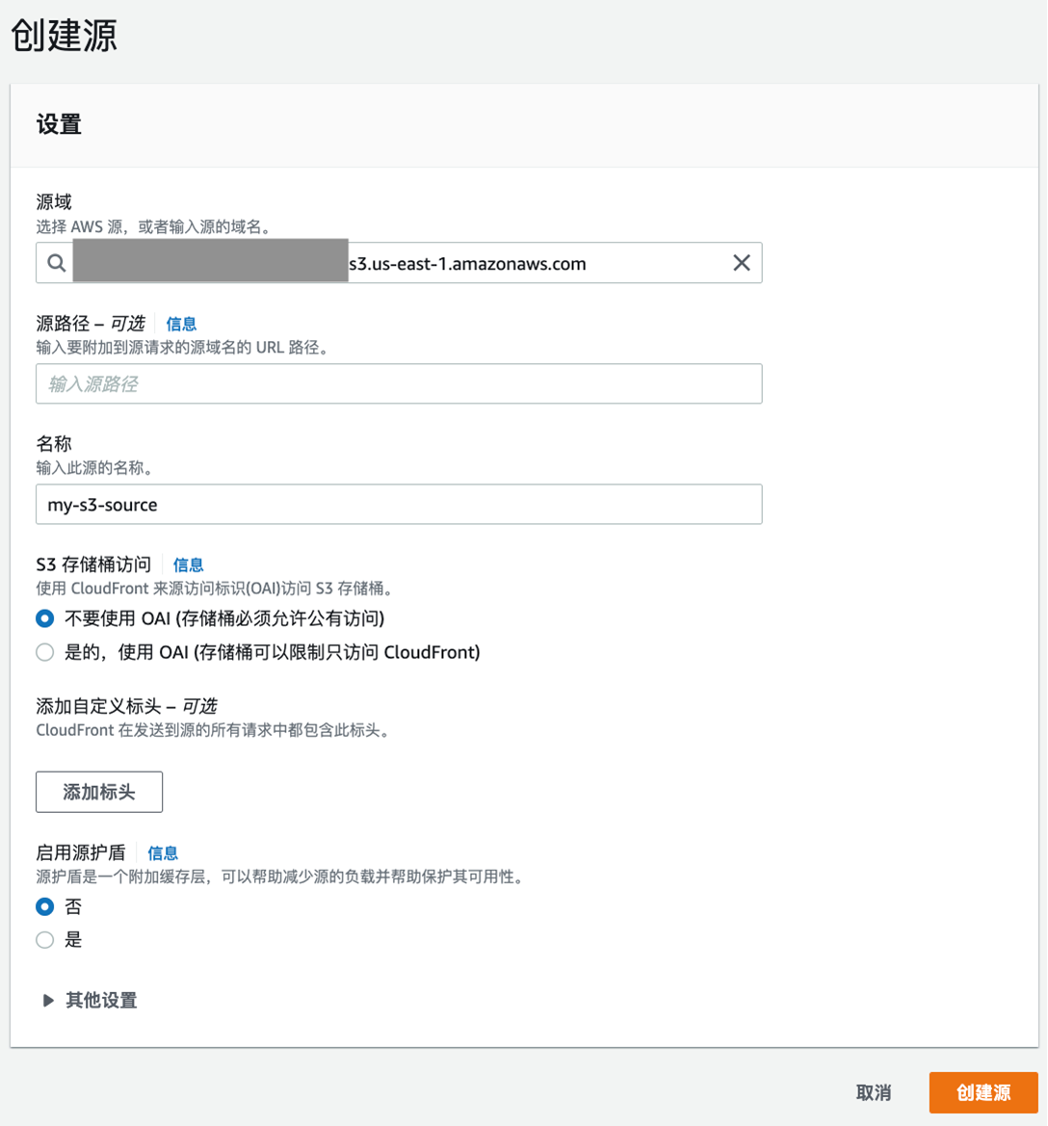Click the 源路径 input field
Viewport: 1048px width, 1126px height.
(400, 384)
